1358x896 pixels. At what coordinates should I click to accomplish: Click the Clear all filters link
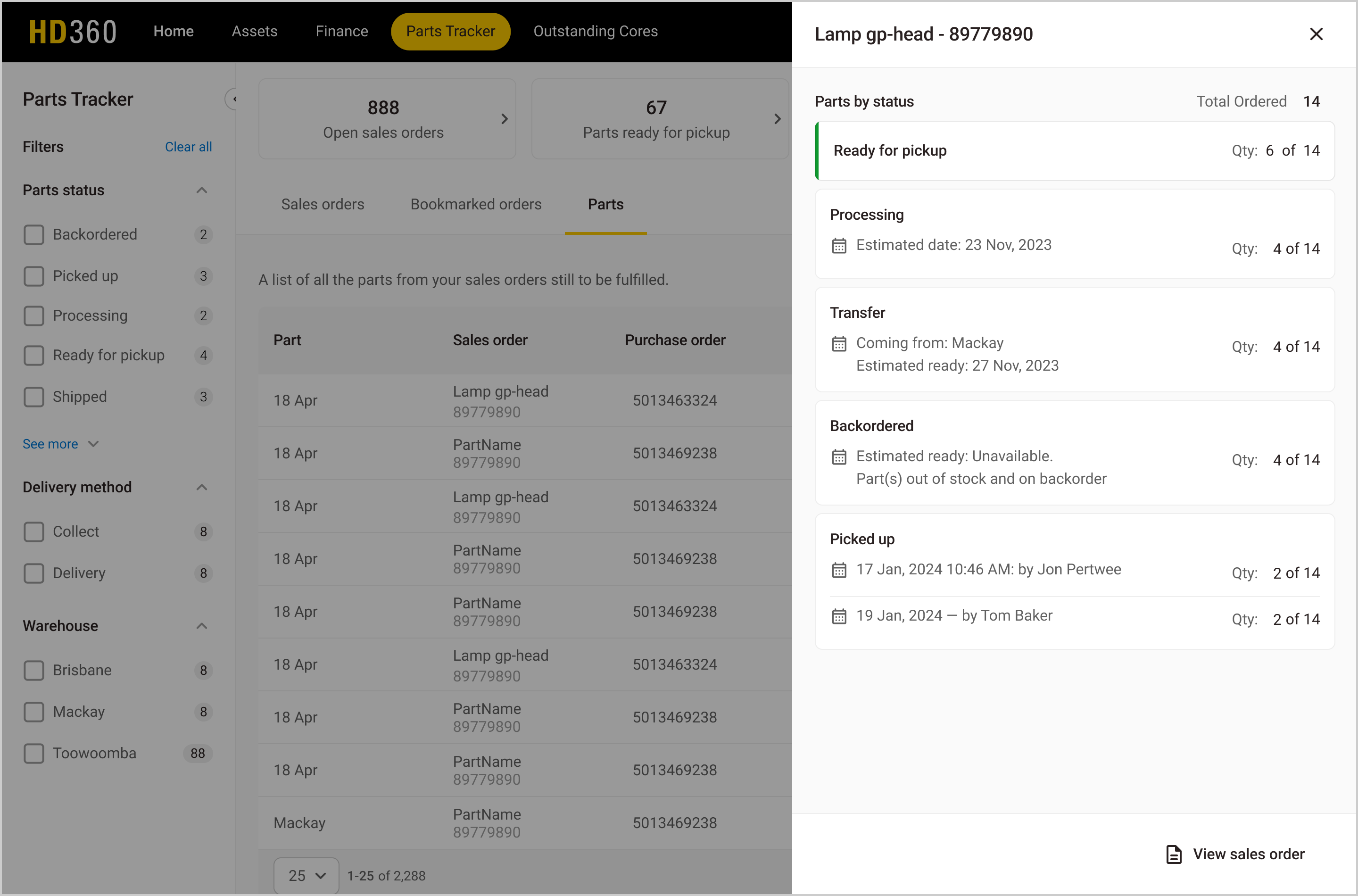[188, 147]
